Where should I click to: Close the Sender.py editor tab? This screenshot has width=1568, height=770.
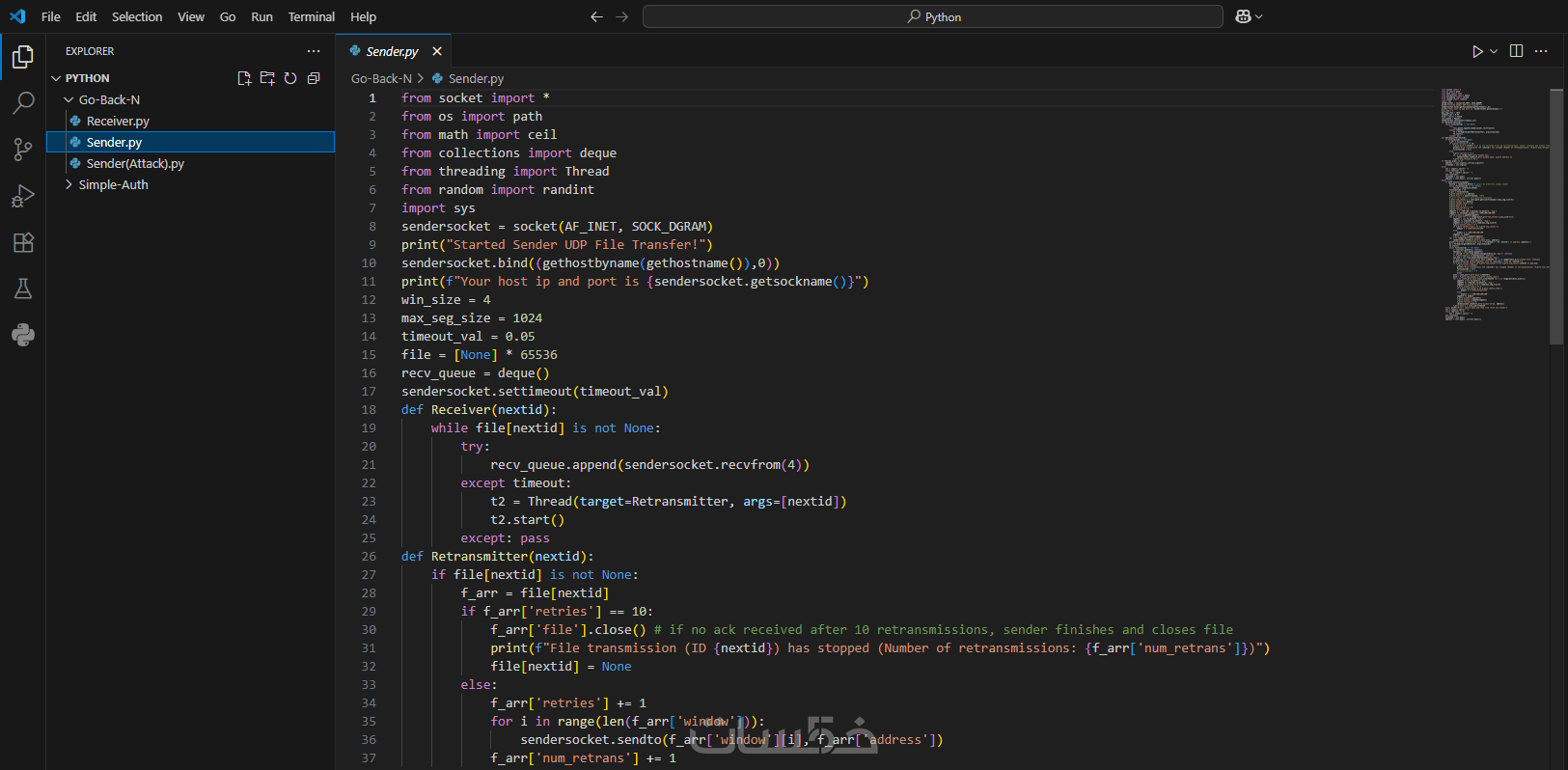(437, 51)
